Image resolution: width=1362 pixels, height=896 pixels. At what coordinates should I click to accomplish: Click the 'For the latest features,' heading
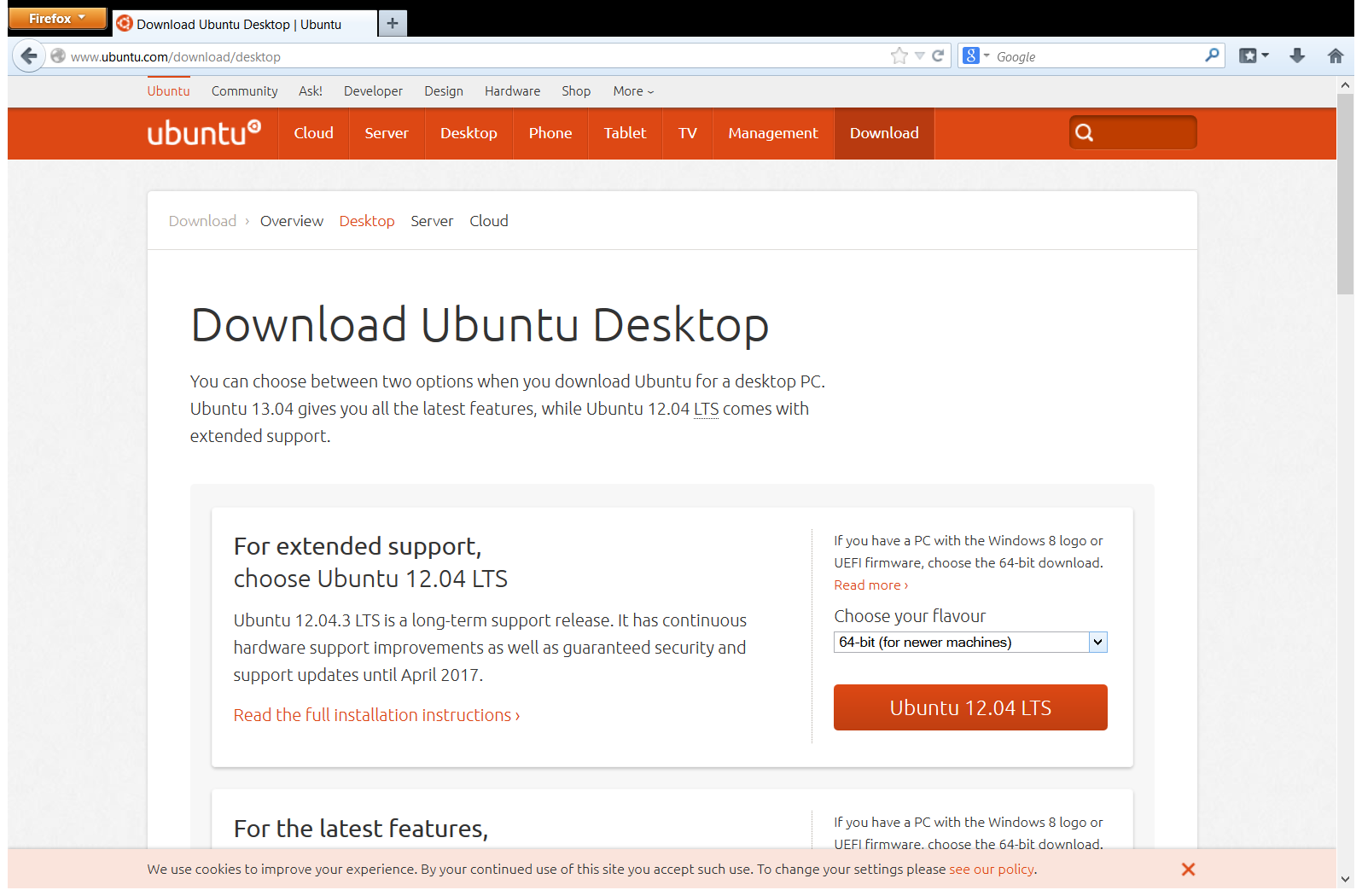[x=361, y=829]
